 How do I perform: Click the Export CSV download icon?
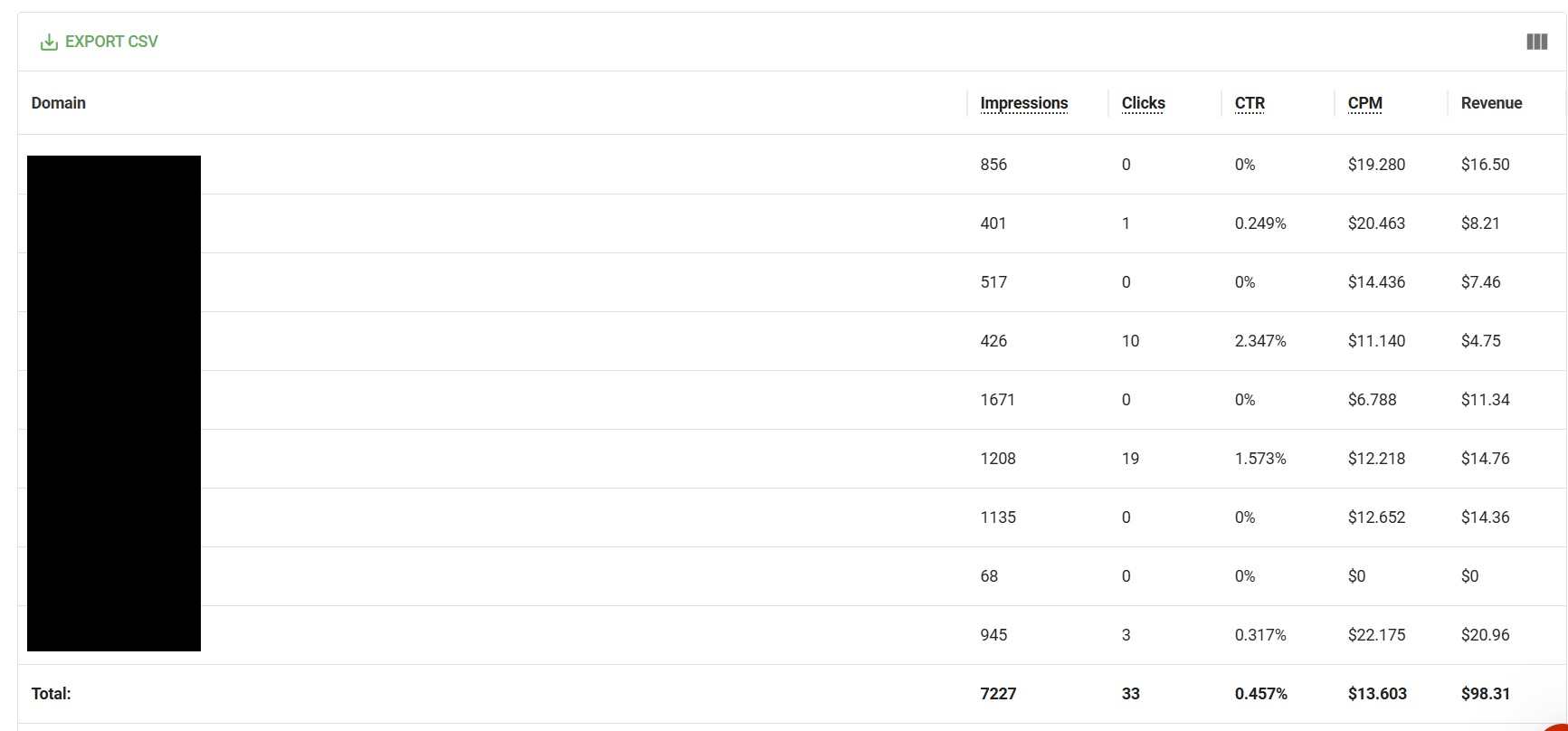click(x=49, y=42)
